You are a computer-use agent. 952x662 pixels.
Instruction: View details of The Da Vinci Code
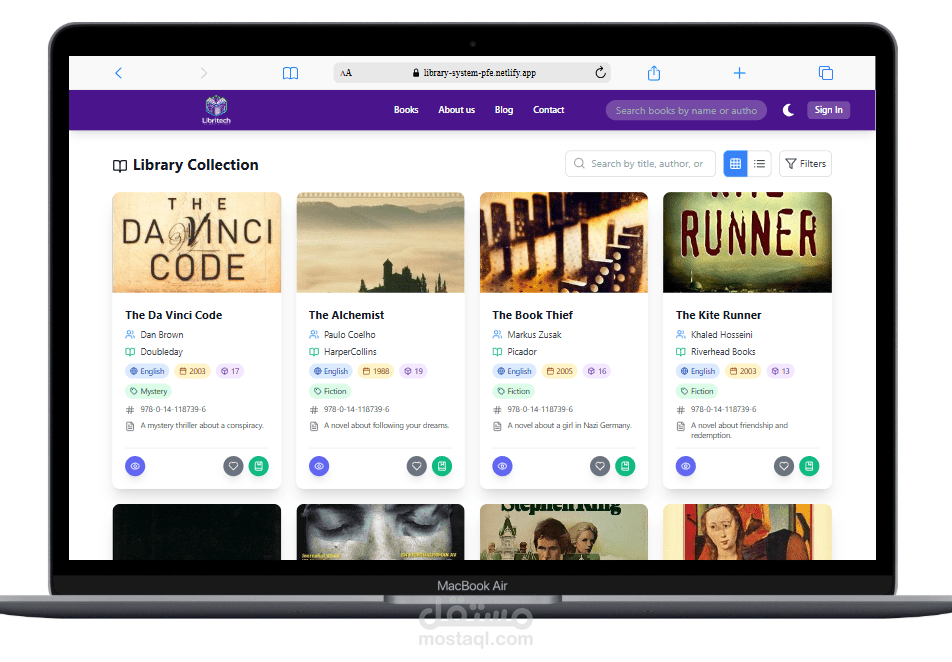(x=135, y=466)
